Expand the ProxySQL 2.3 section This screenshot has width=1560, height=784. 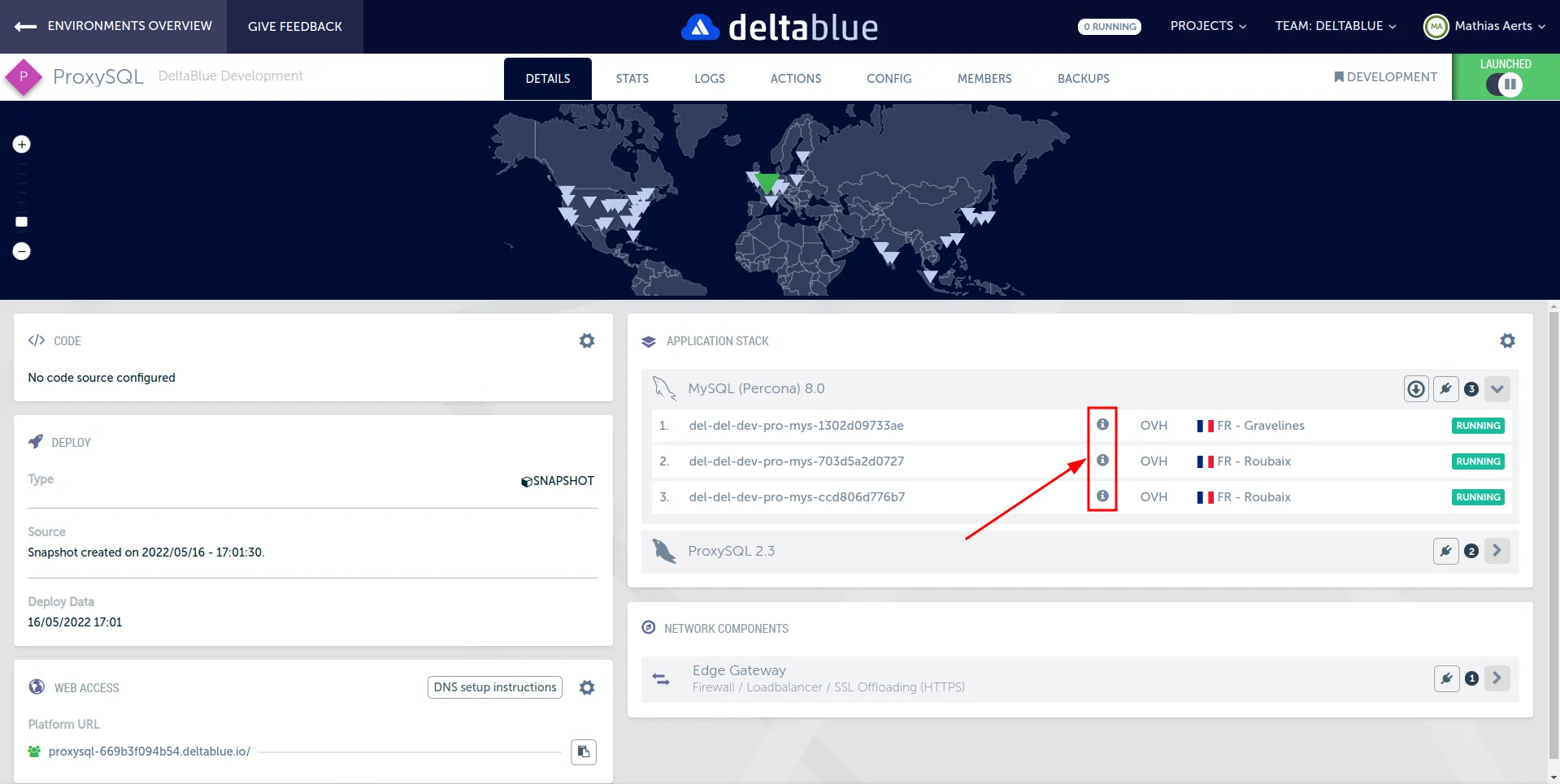click(1497, 551)
